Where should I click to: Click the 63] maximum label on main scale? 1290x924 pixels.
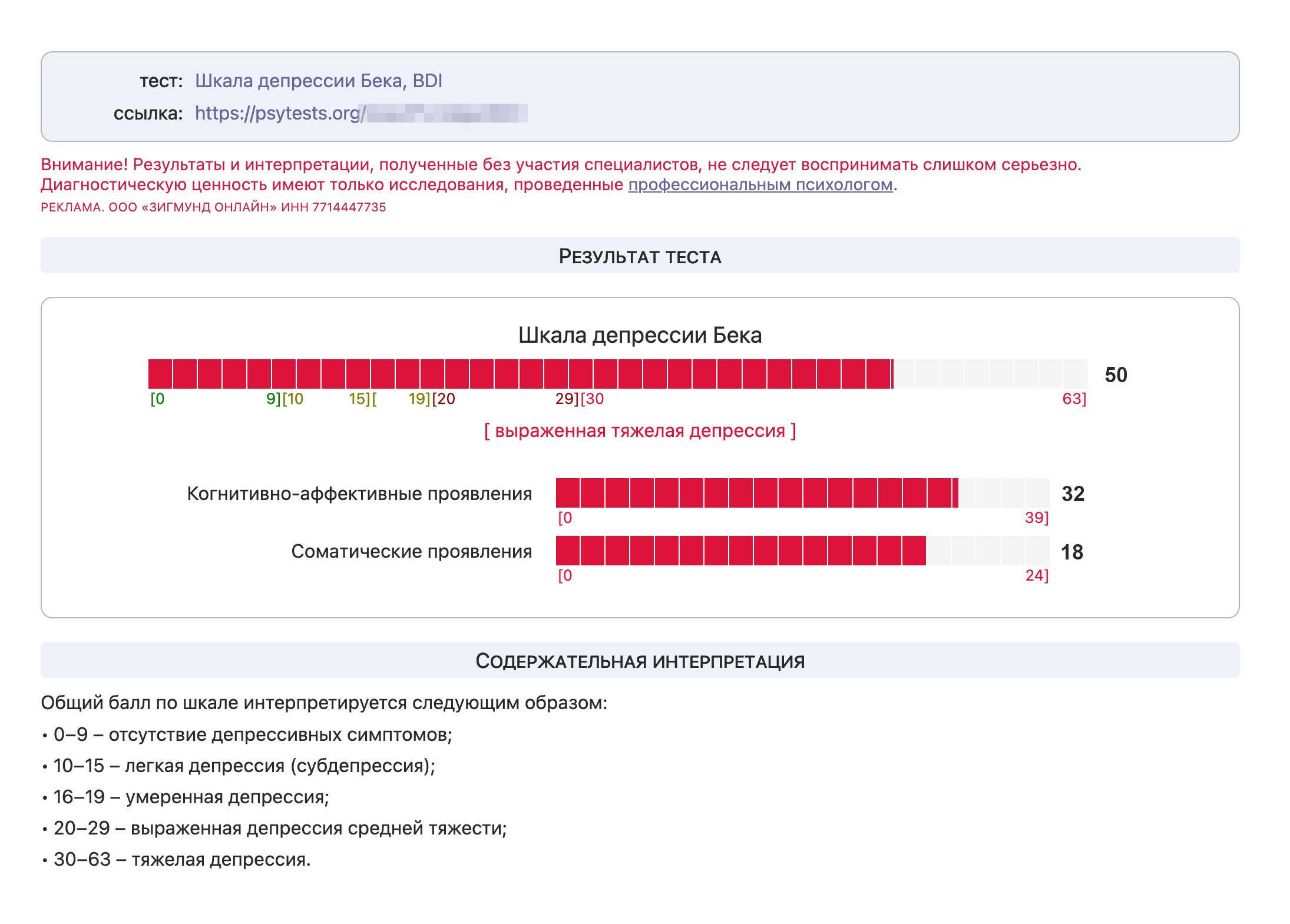pyautogui.click(x=1074, y=399)
